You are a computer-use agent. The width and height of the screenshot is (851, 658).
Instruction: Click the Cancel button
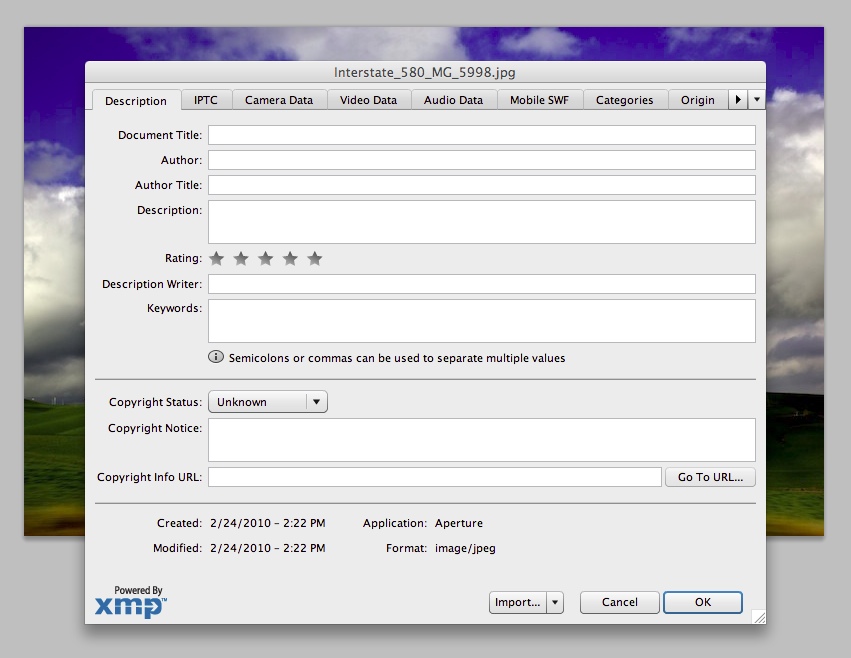[619, 602]
